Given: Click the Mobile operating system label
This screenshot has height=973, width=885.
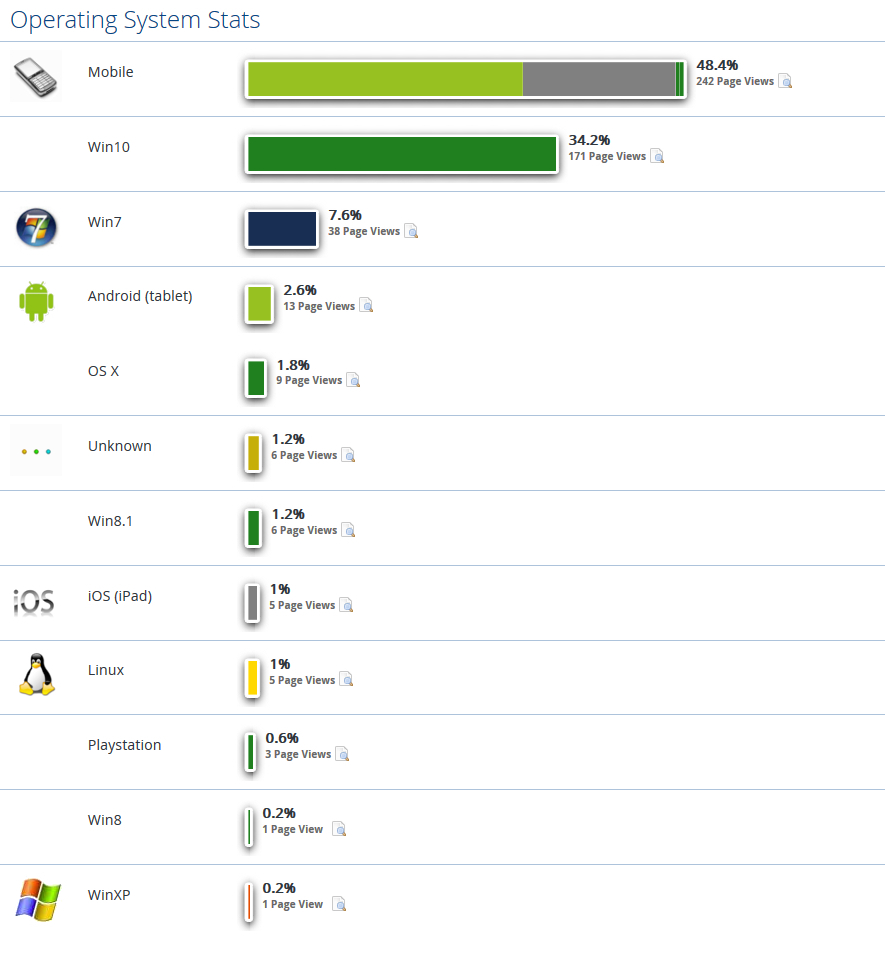Looking at the screenshot, I should point(110,72).
